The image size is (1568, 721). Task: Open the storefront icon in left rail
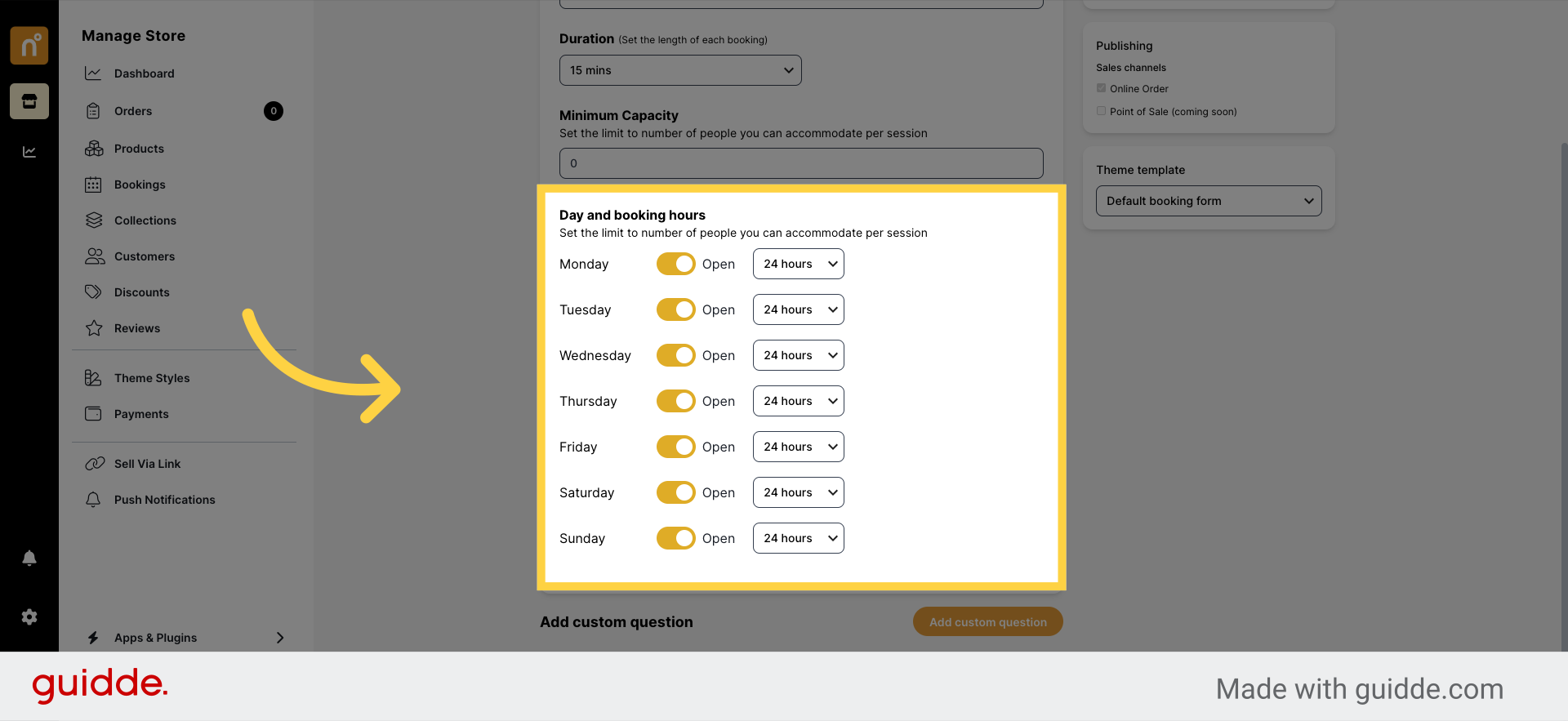tap(29, 101)
